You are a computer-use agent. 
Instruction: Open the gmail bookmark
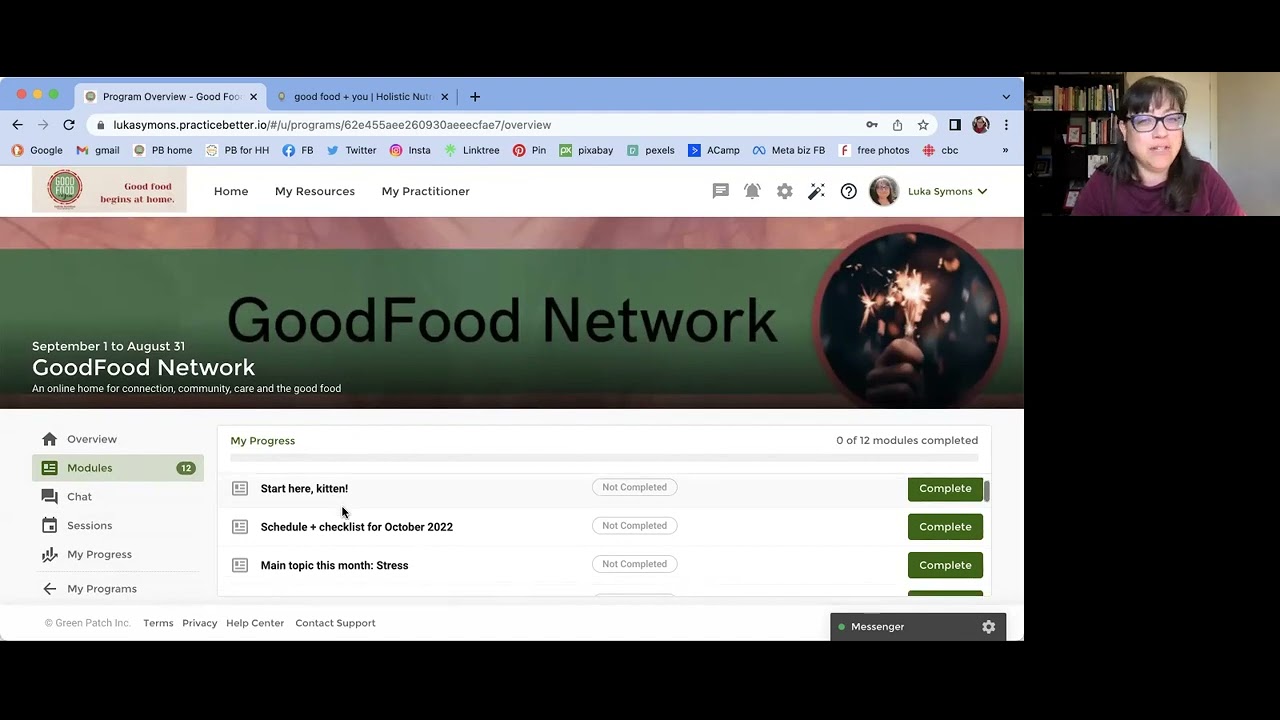98,150
